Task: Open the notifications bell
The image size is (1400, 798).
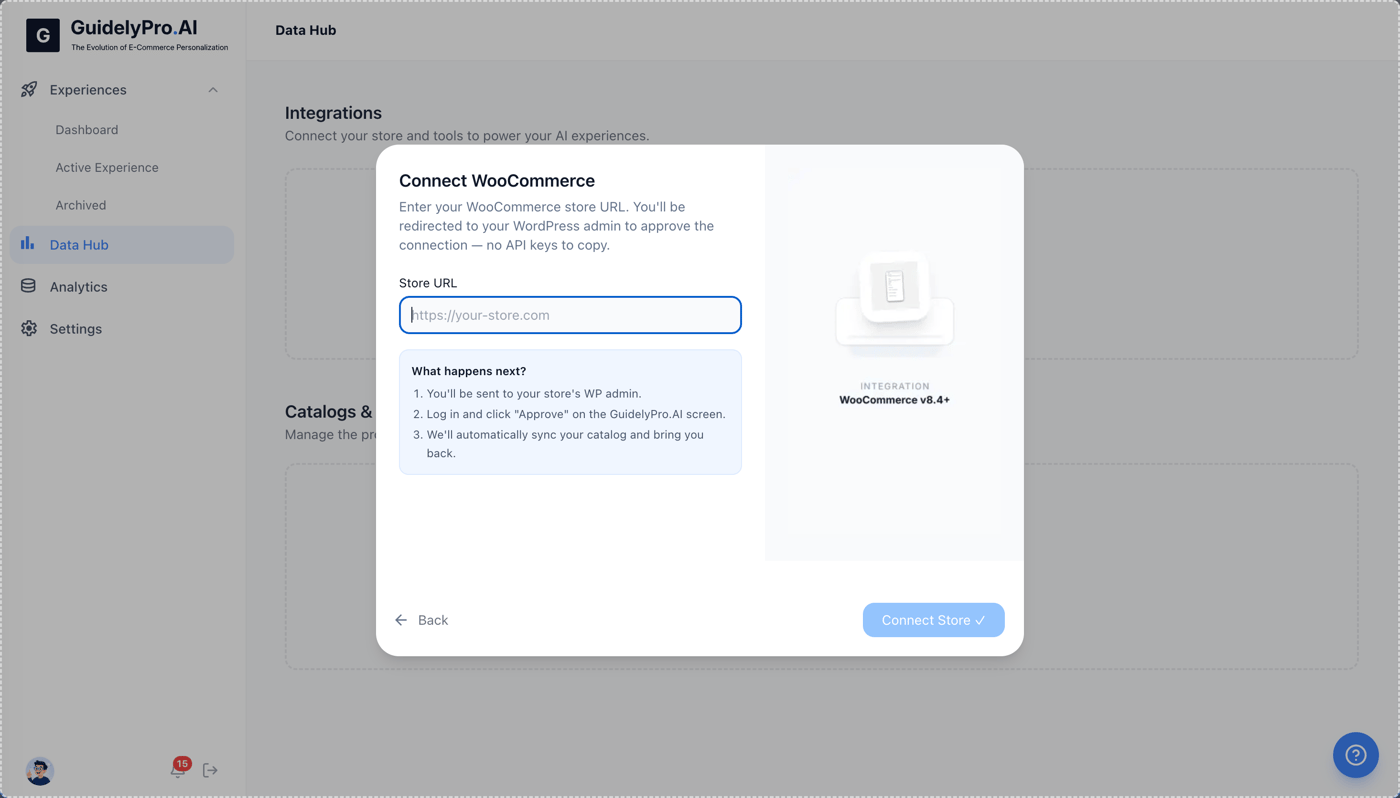Action: pyautogui.click(x=178, y=769)
